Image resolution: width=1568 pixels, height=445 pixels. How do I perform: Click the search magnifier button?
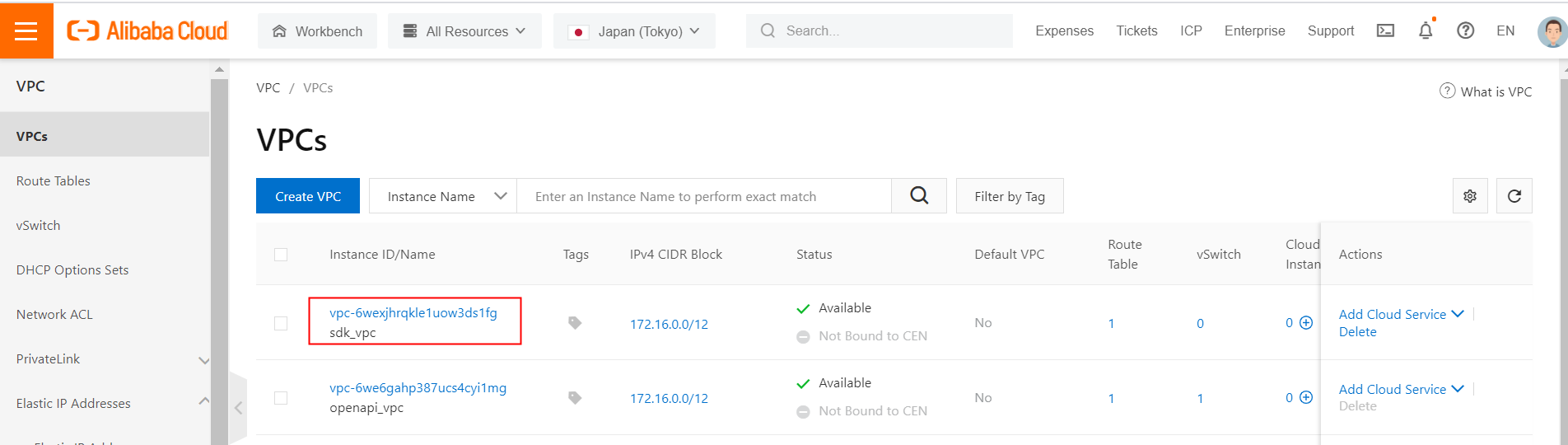(x=919, y=196)
